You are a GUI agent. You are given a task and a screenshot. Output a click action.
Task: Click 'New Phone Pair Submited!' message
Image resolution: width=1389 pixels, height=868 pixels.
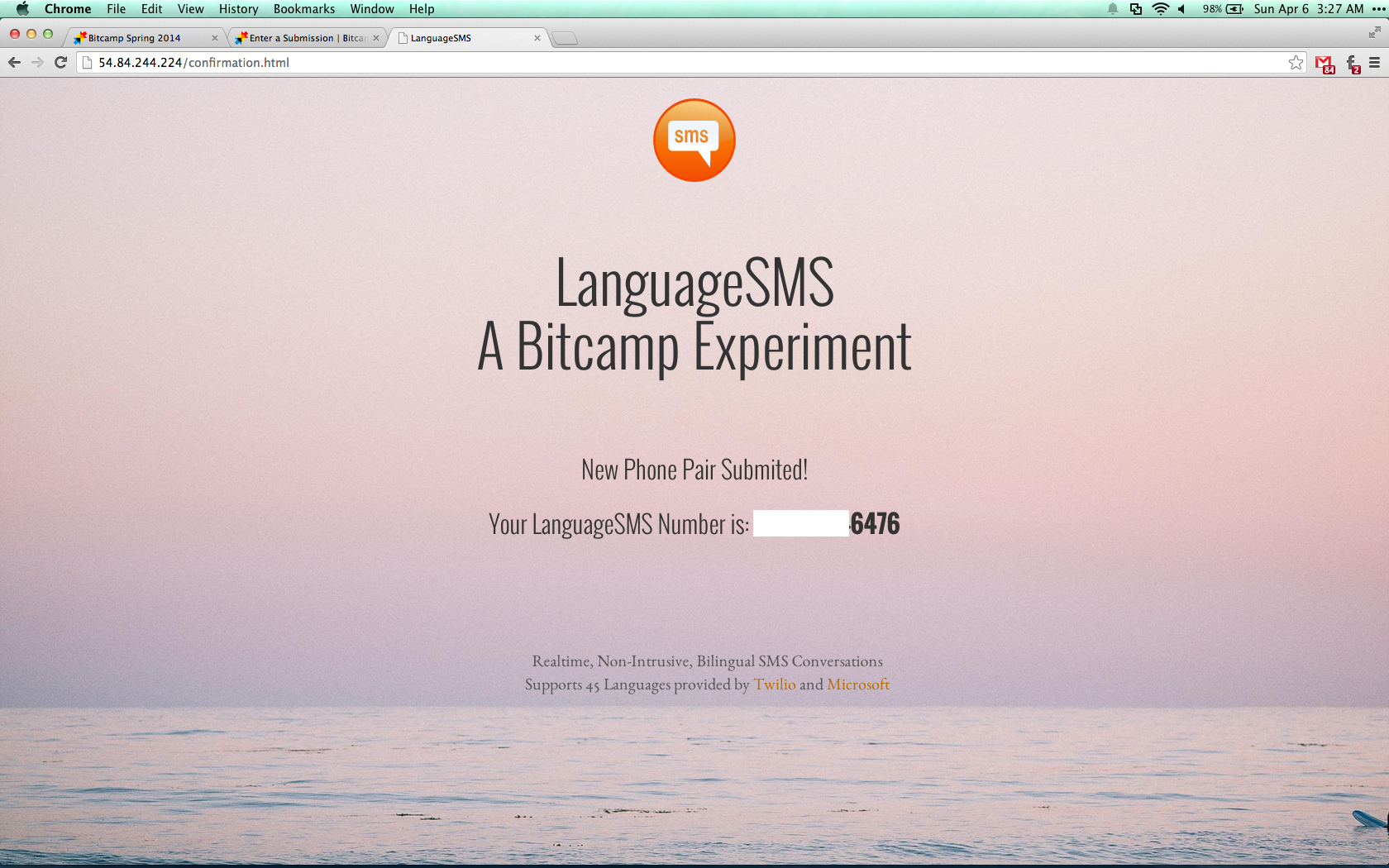[694, 470]
